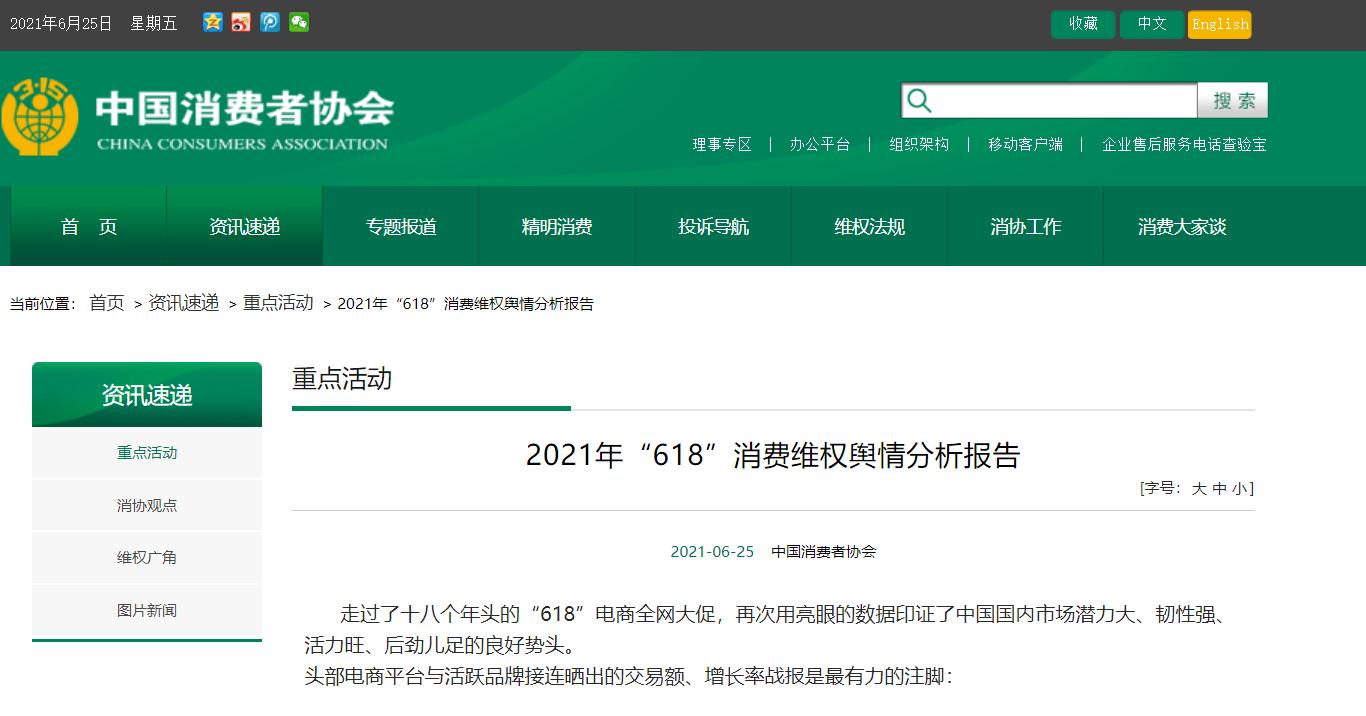Viewport: 1366px width, 716px height.
Task: Click the Tencent Weibo share icon
Action: coord(270,22)
